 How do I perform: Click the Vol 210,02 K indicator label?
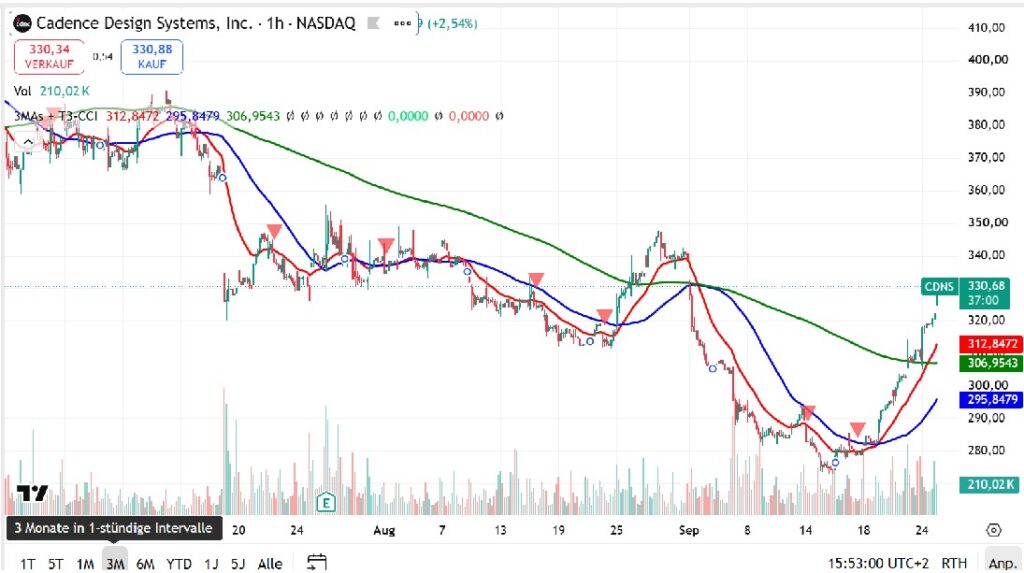(x=52, y=91)
